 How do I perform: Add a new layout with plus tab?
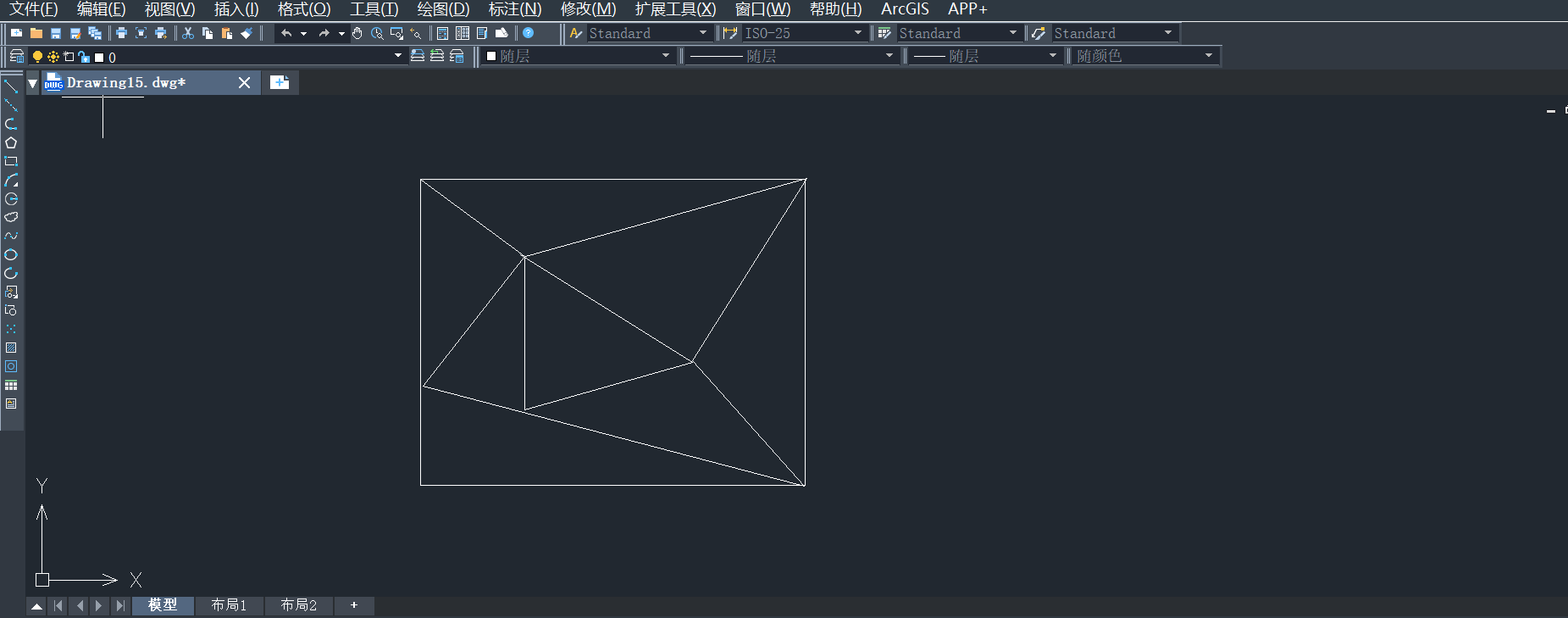click(354, 605)
